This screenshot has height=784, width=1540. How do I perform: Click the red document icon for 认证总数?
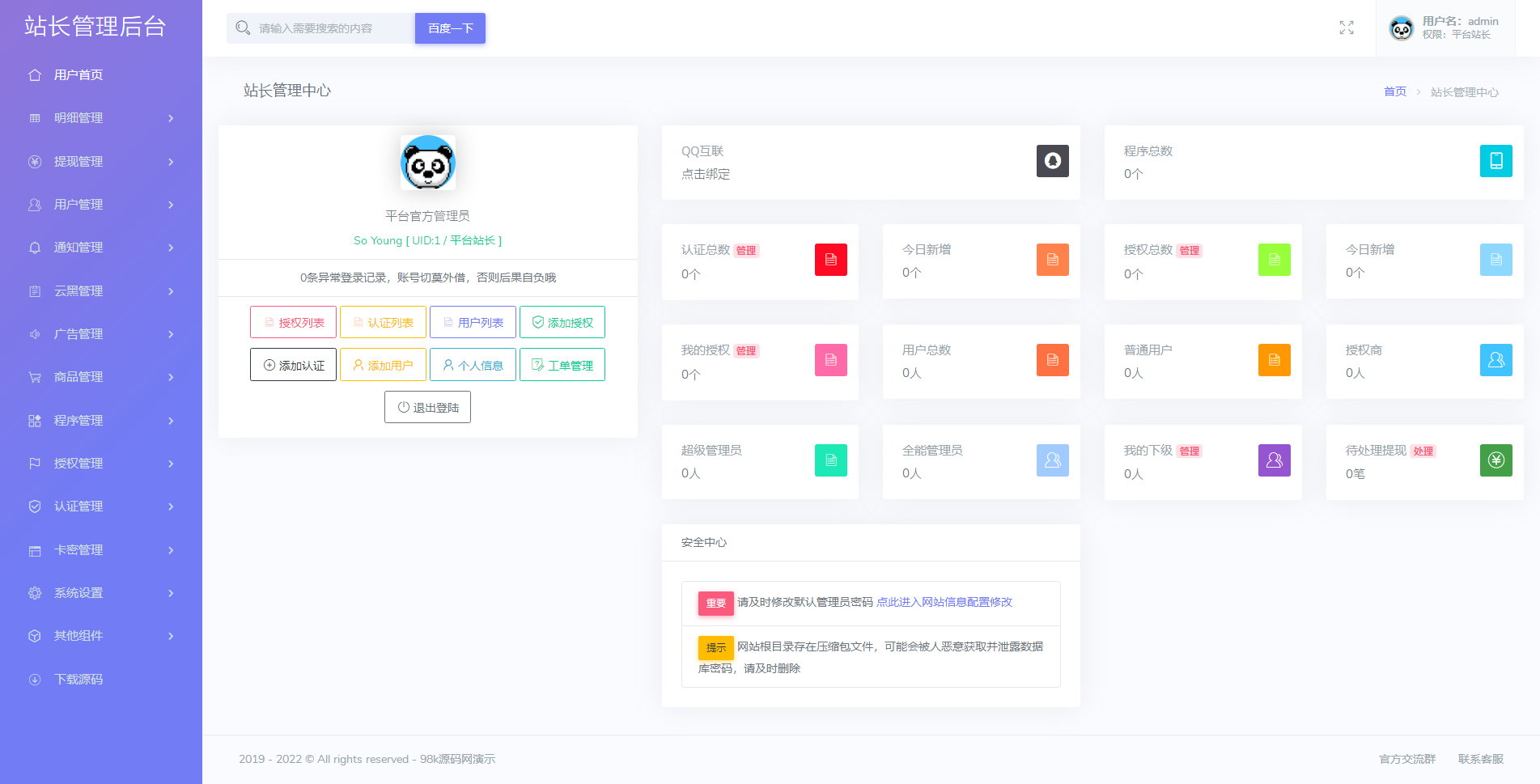click(x=830, y=260)
